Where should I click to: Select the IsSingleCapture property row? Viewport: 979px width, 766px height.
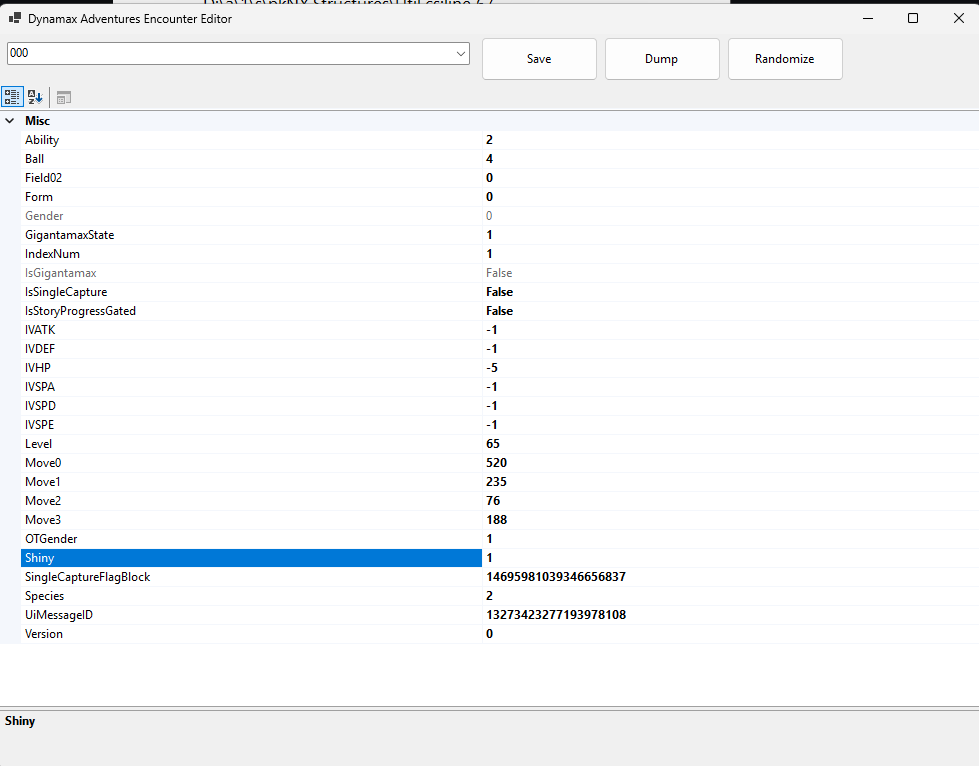66,292
